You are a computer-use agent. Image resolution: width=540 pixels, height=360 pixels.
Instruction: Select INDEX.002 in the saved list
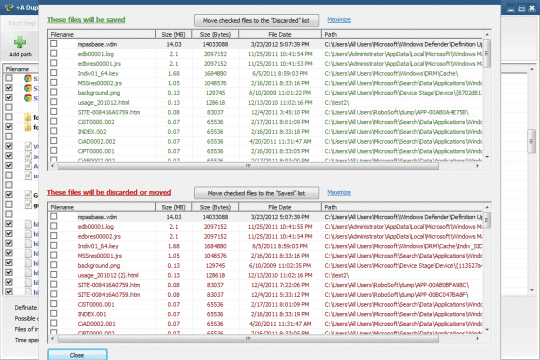coord(92,132)
